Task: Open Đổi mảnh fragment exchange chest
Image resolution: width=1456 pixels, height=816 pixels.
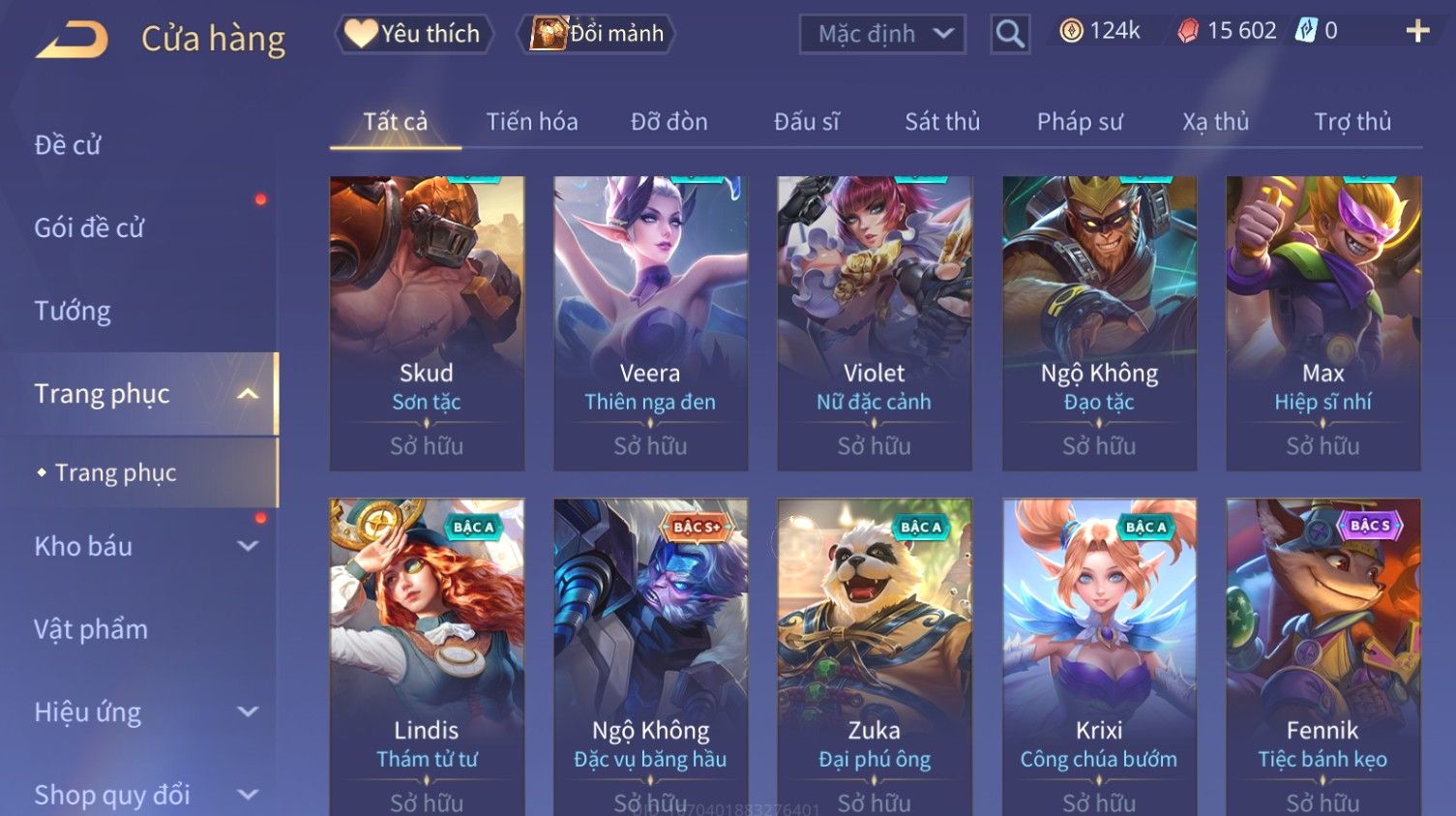Action: tap(599, 34)
